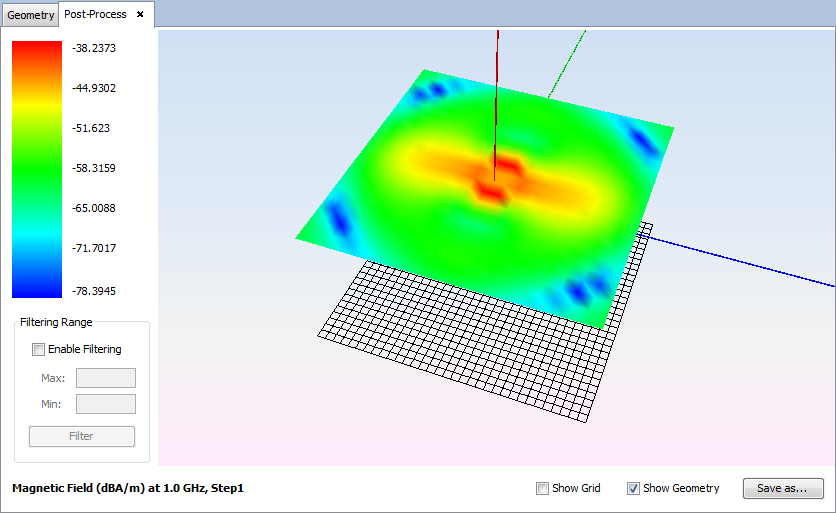Close the Post-Process tab
Viewport: 836px width, 513px height.
(140, 14)
